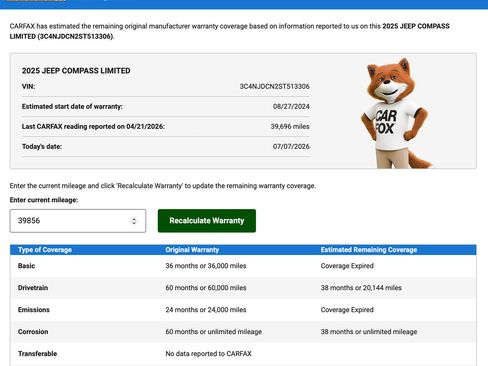Click the Corrosion coverage row label
Screen dimensions: 488x366
[33, 332]
